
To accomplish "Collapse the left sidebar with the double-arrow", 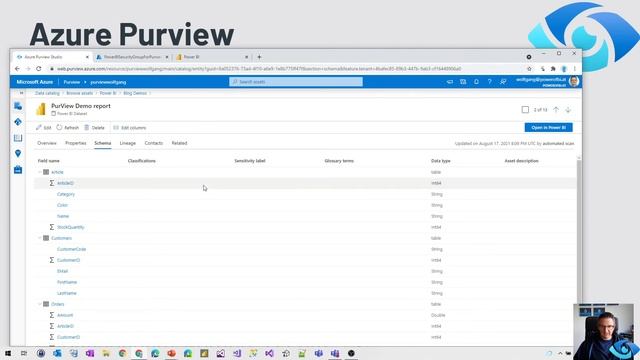I will point(21,93).
